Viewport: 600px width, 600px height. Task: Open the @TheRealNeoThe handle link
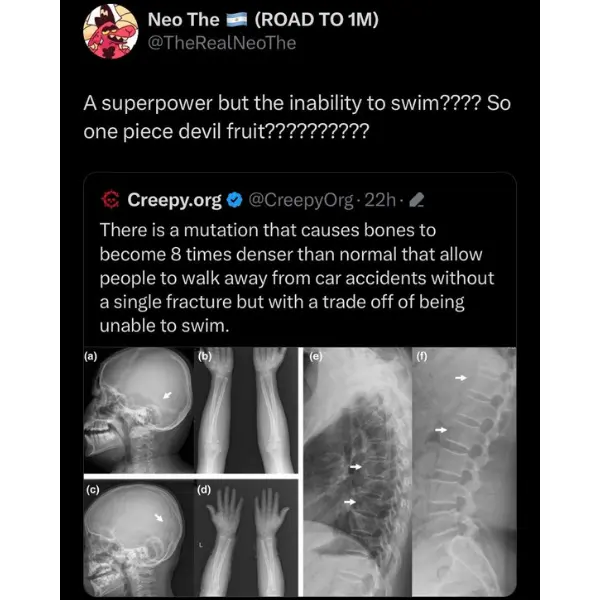click(221, 43)
